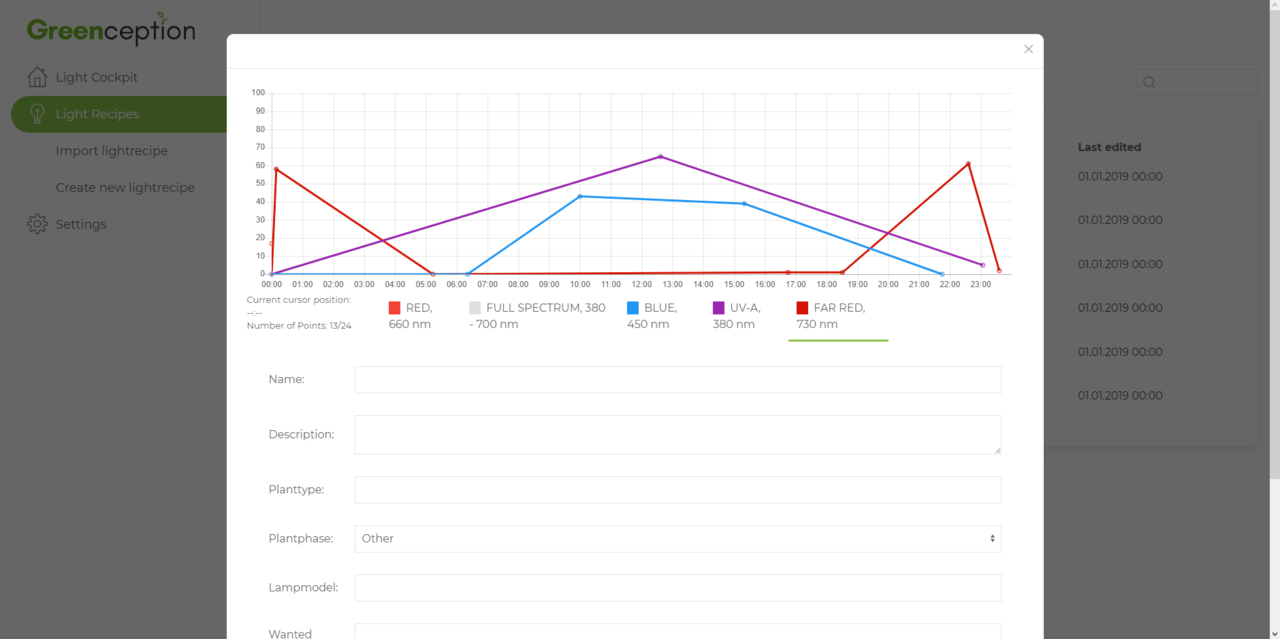Click the Light Recipes bulb icon
This screenshot has height=639, width=1280.
pos(37,114)
